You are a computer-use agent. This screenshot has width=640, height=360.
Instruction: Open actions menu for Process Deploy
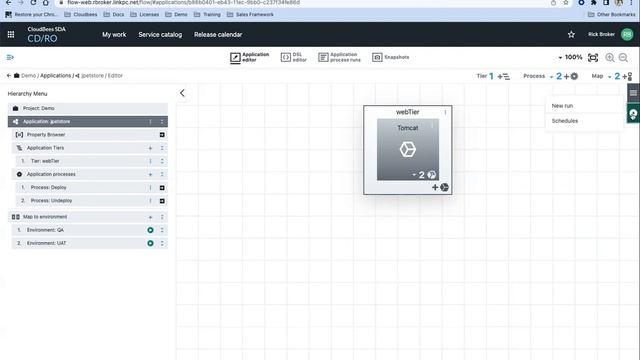coord(150,188)
